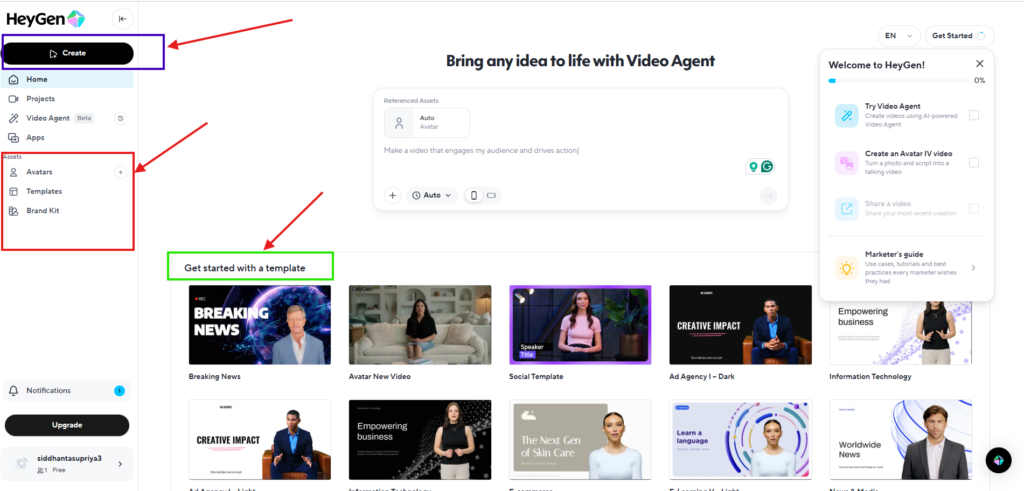Check the Try Video Agent checkbox
This screenshot has height=491, width=1024.
(973, 115)
